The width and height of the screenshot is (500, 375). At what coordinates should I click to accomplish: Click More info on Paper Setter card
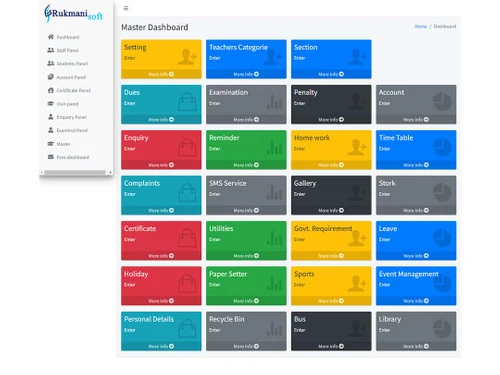pos(246,301)
